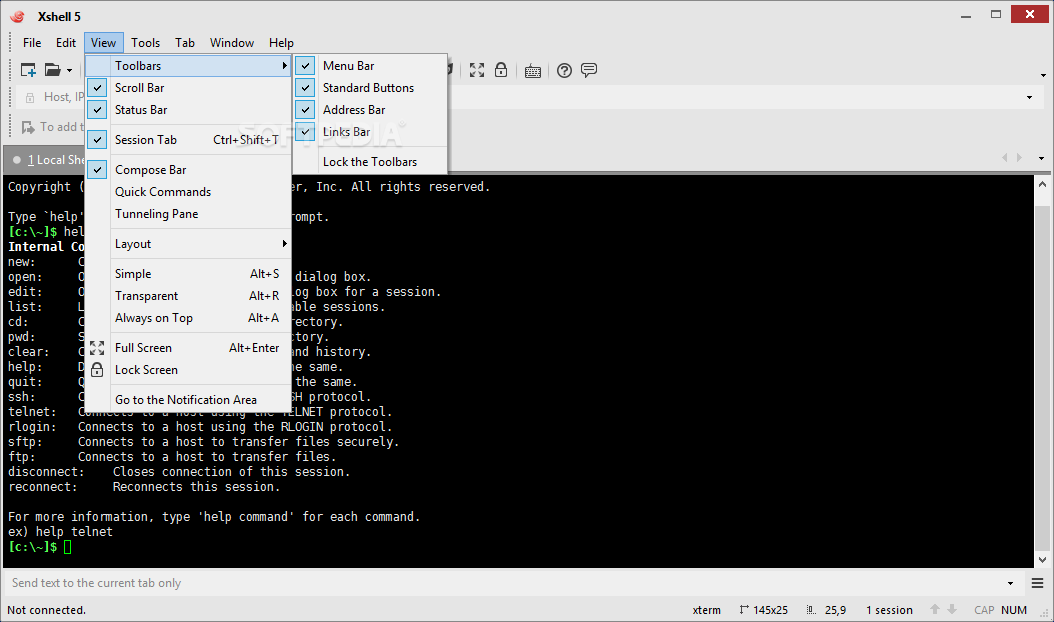1054x622 pixels.
Task: Open the Help menu
Action: click(x=281, y=42)
